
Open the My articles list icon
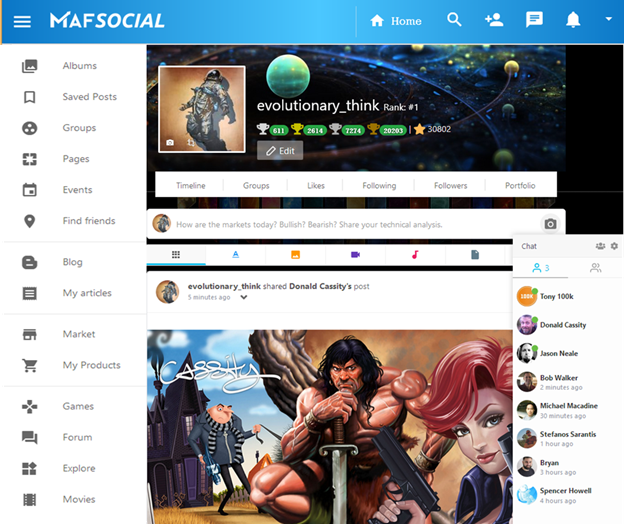29,294
